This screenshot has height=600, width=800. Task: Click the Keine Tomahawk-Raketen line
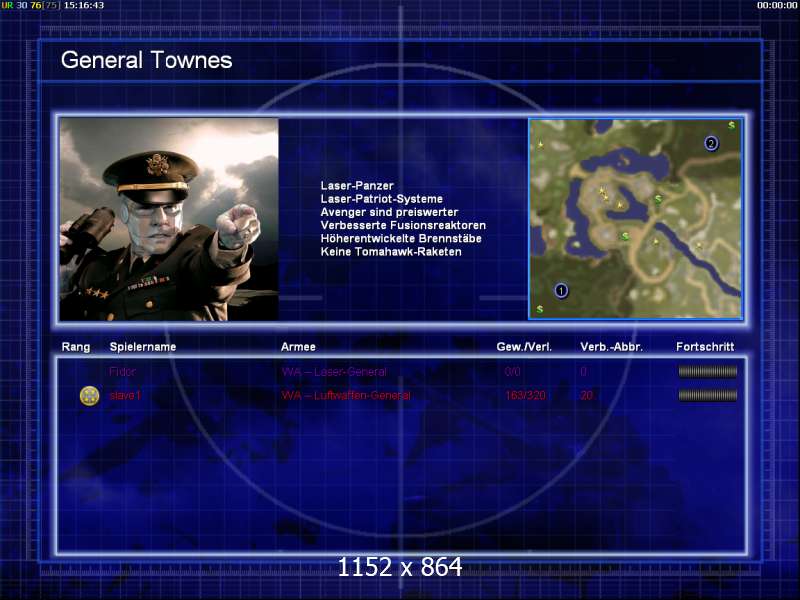391,252
